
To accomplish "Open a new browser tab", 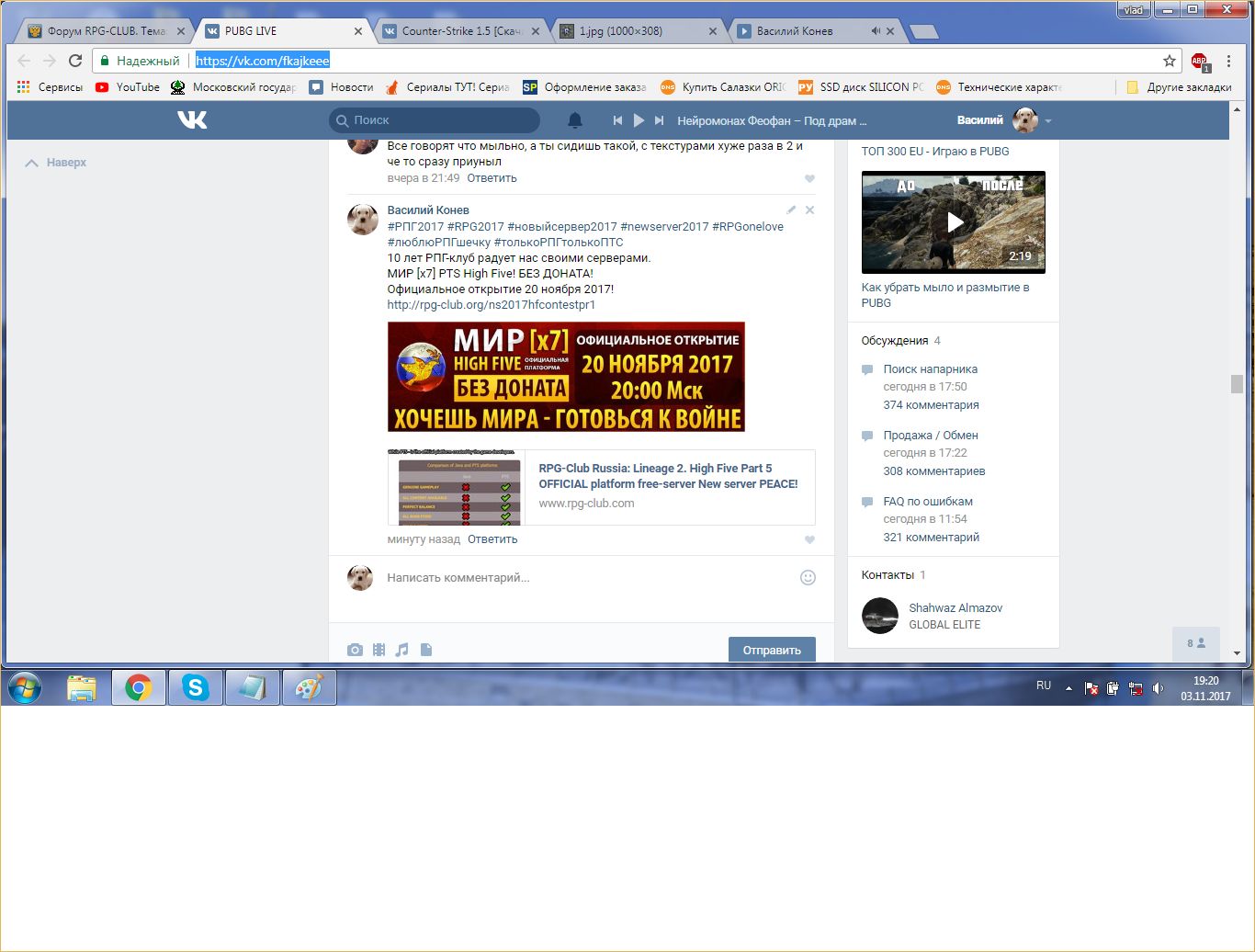I will coord(923,32).
